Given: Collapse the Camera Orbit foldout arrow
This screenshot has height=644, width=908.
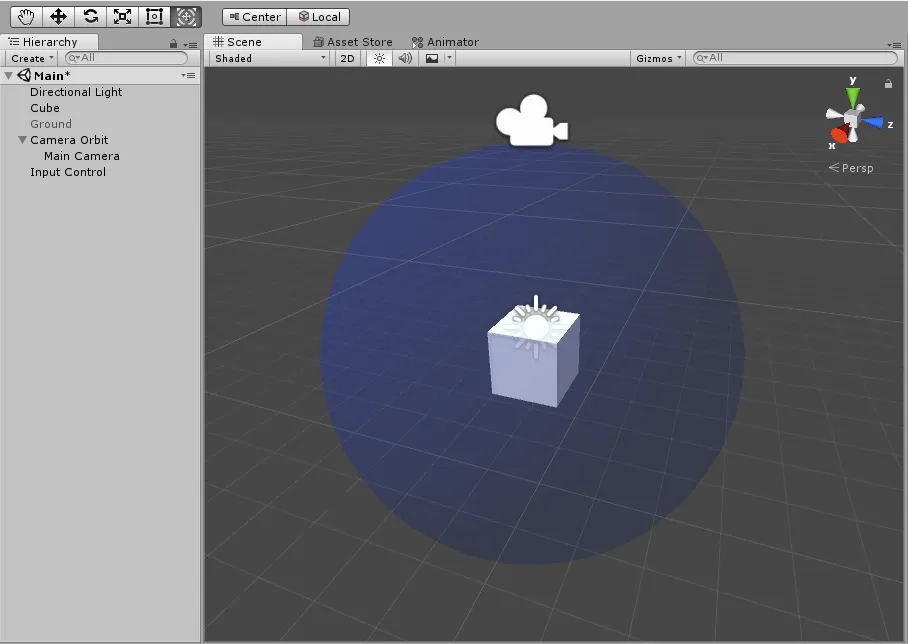Looking at the screenshot, I should 22,140.
